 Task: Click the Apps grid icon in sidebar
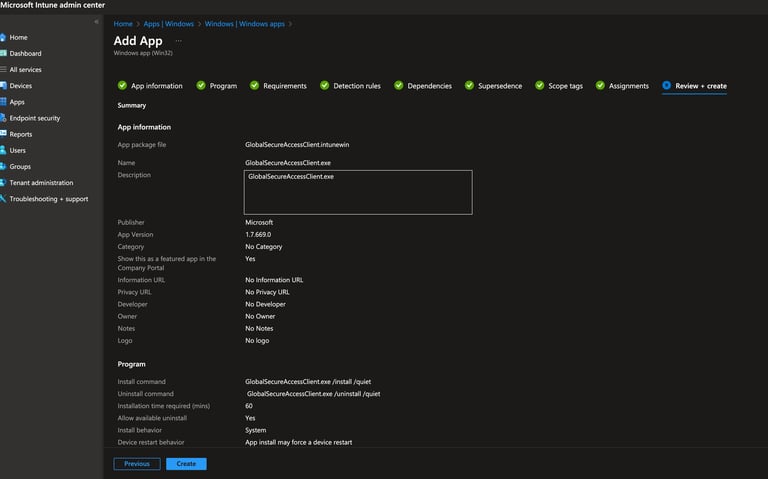point(3,102)
